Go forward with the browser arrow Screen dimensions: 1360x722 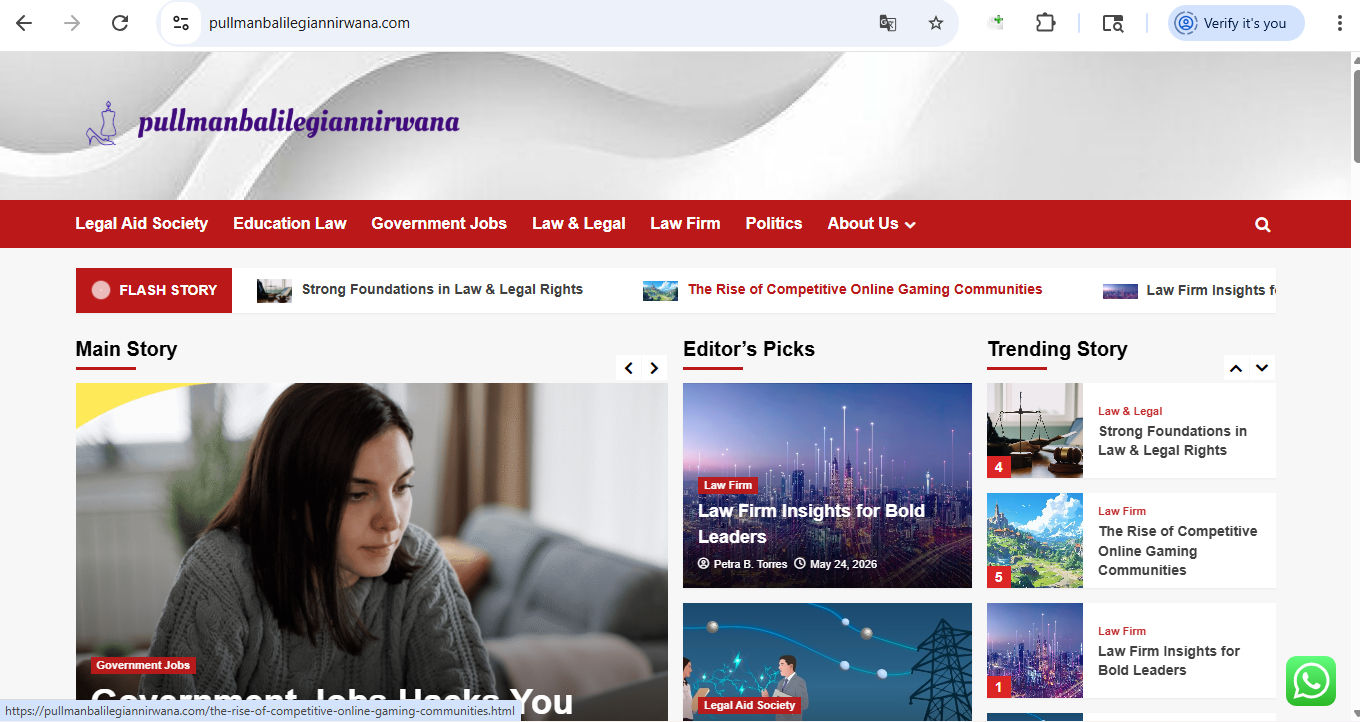tap(72, 23)
